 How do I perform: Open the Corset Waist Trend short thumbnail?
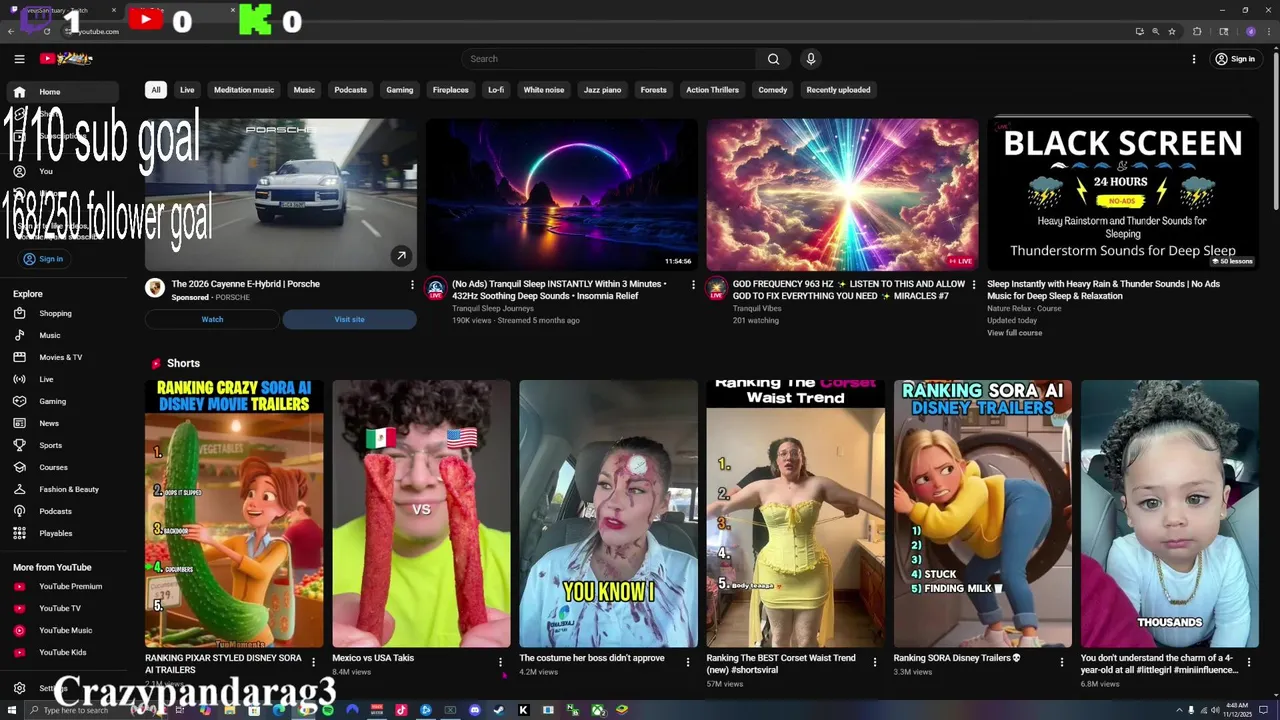(x=795, y=514)
